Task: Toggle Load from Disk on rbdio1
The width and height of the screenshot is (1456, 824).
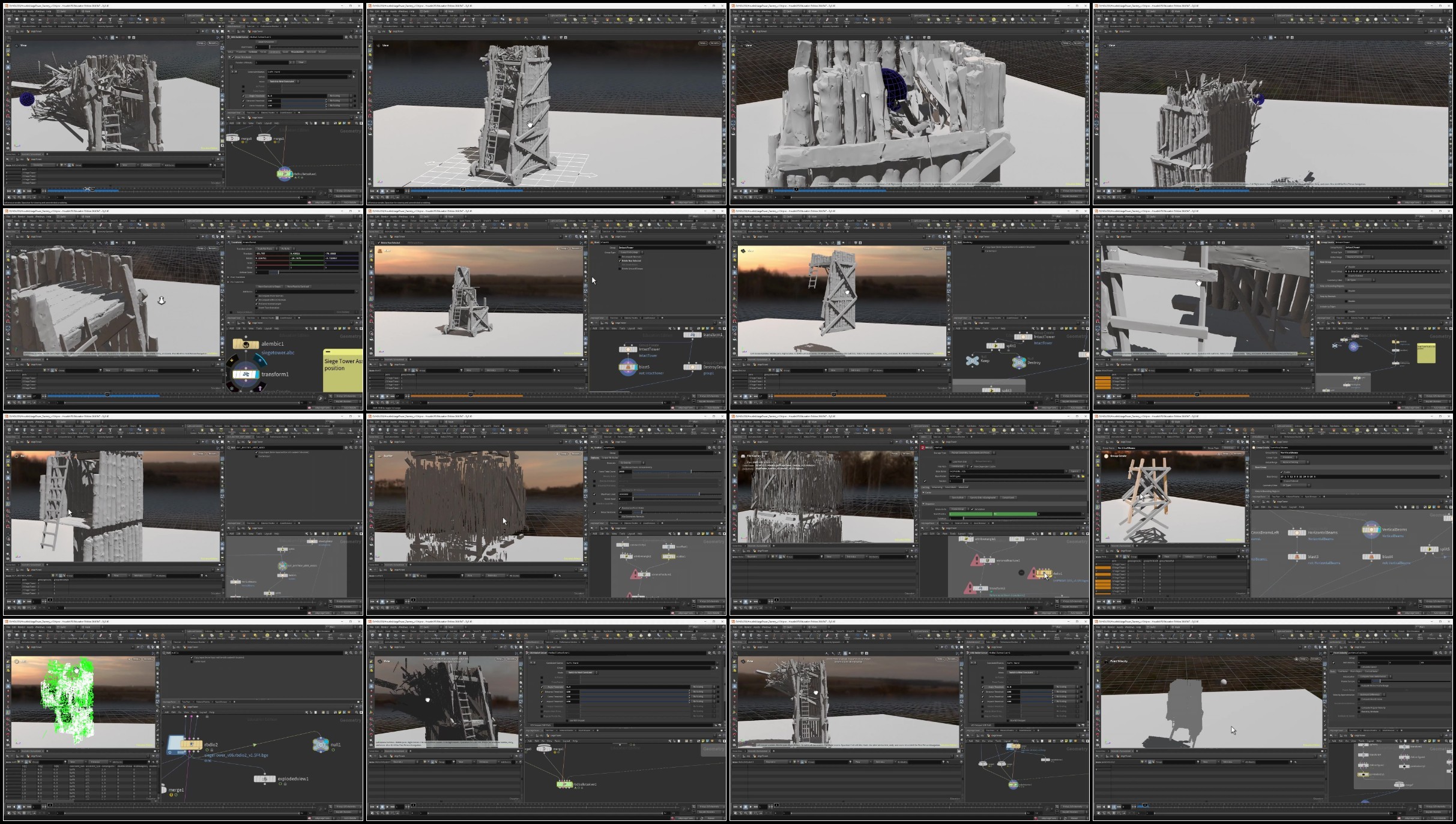Action: (x=950, y=462)
